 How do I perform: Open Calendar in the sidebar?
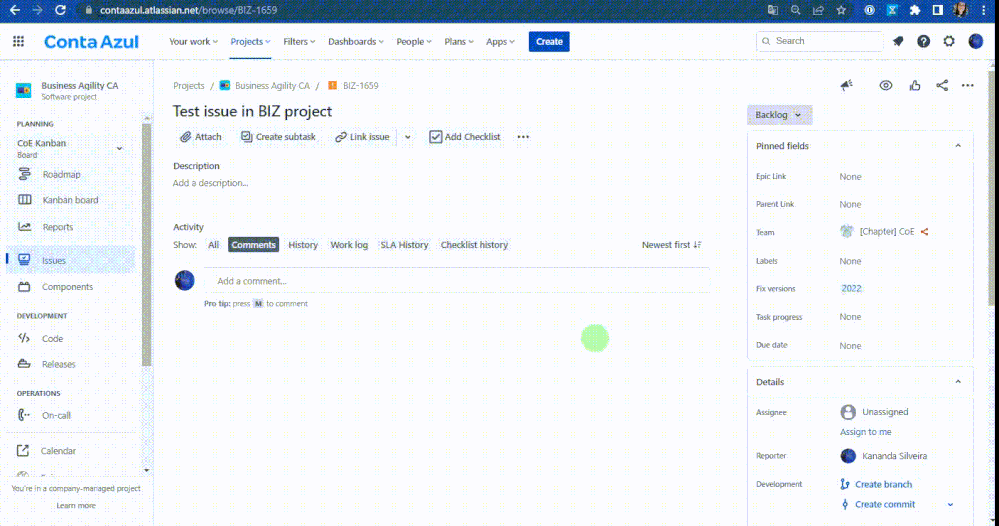(58, 451)
